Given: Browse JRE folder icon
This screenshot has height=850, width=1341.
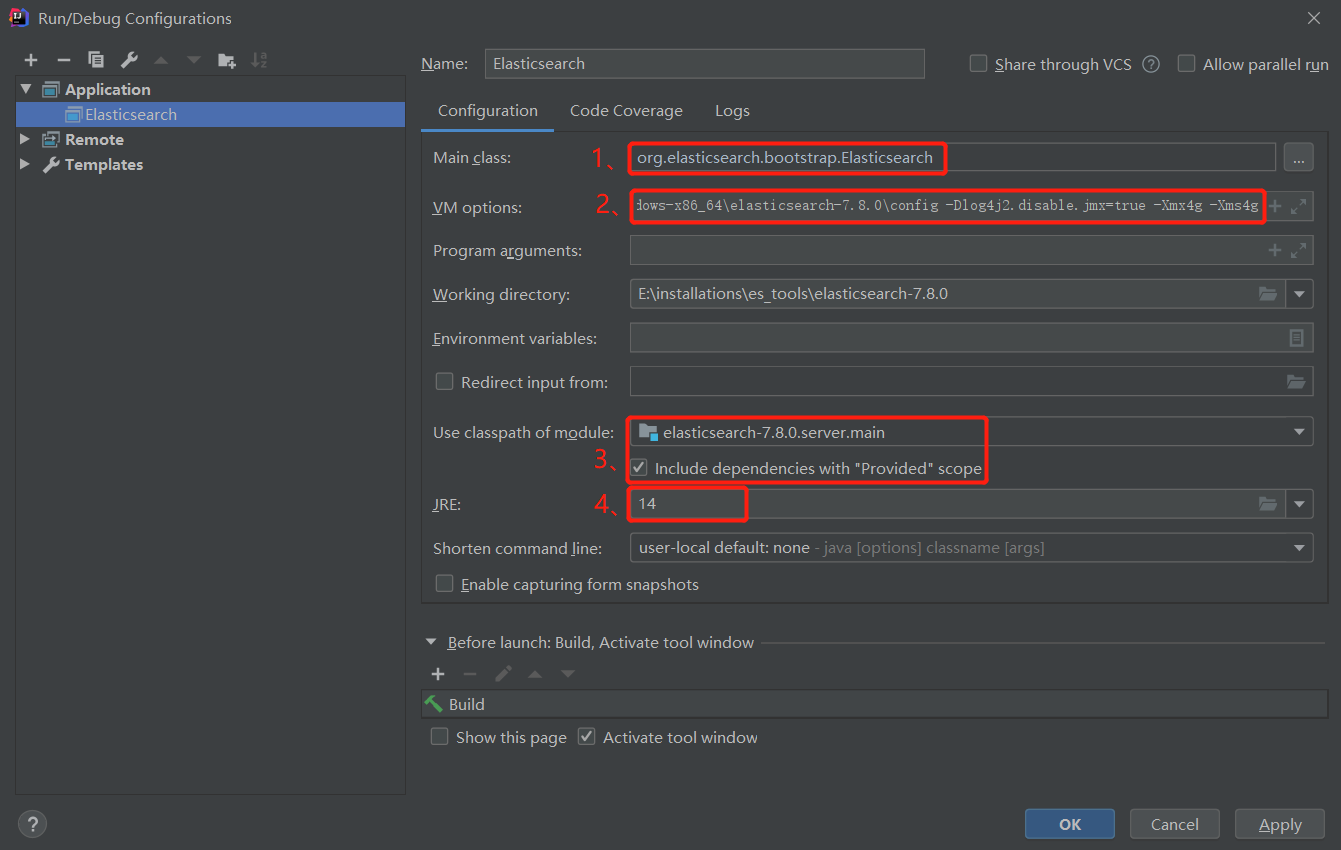Looking at the screenshot, I should tap(1268, 504).
